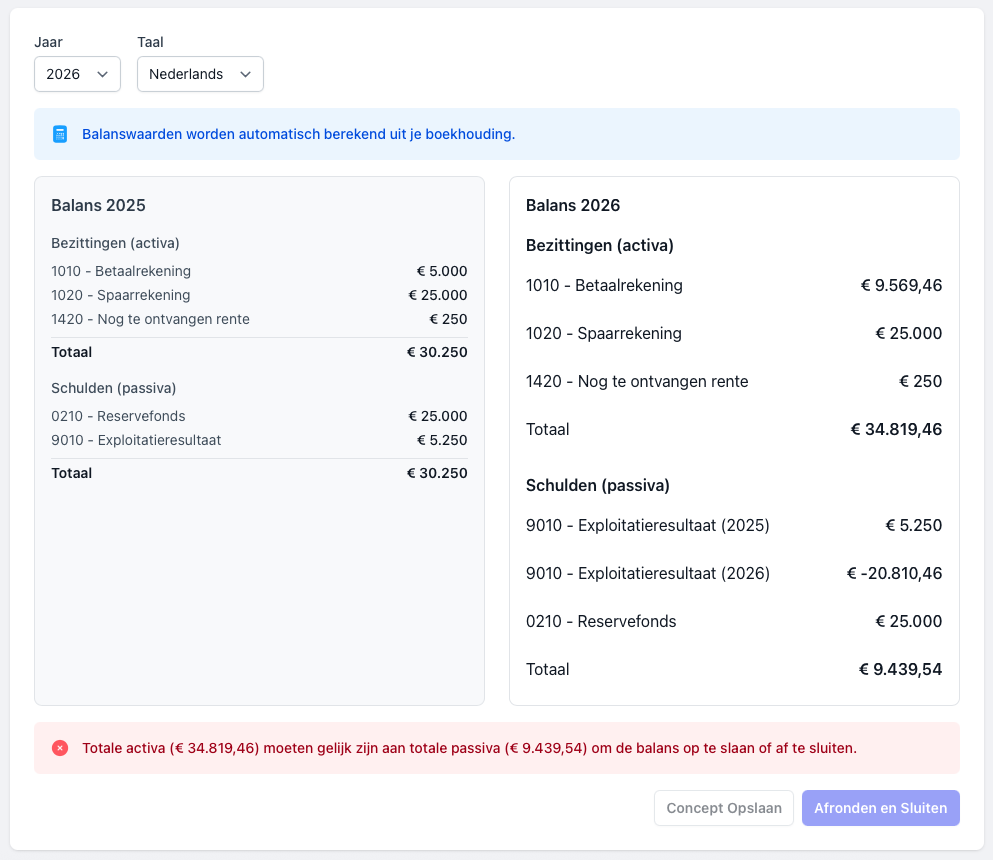Click the chevron arrow of the Jaar selector
The height and width of the screenshot is (860, 993).
coord(102,74)
